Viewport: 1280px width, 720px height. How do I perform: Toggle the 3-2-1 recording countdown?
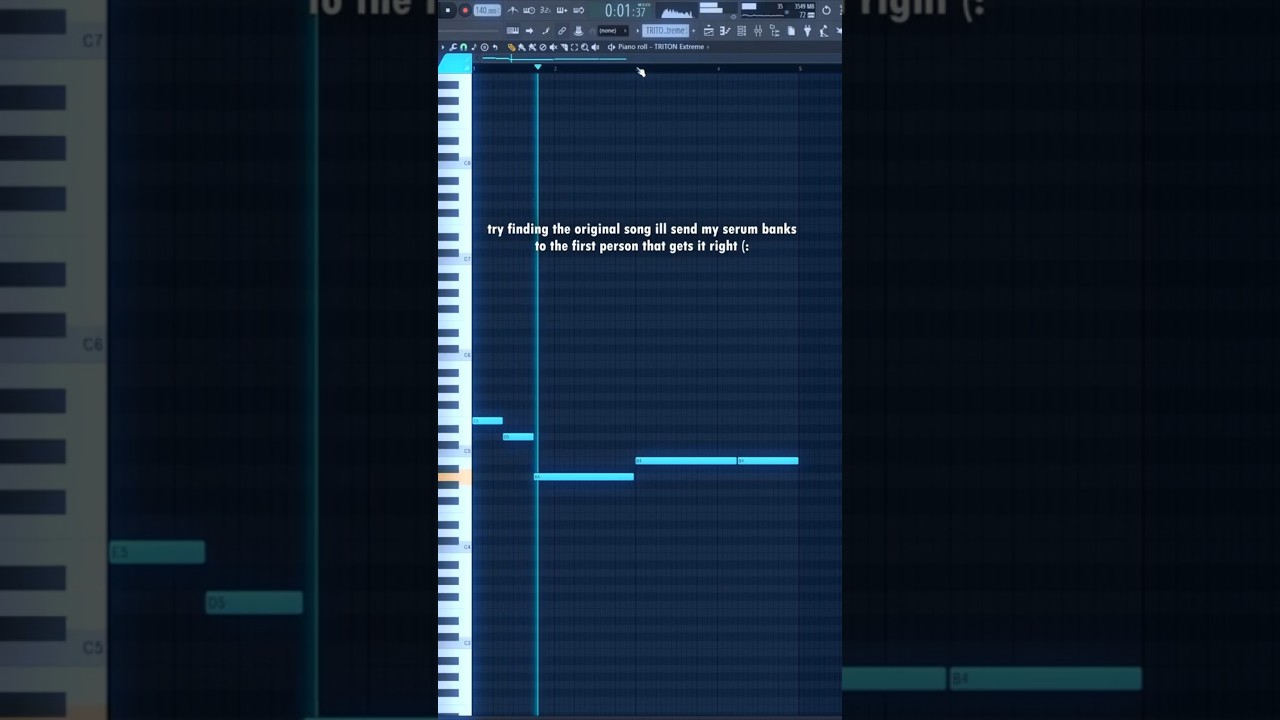point(546,10)
